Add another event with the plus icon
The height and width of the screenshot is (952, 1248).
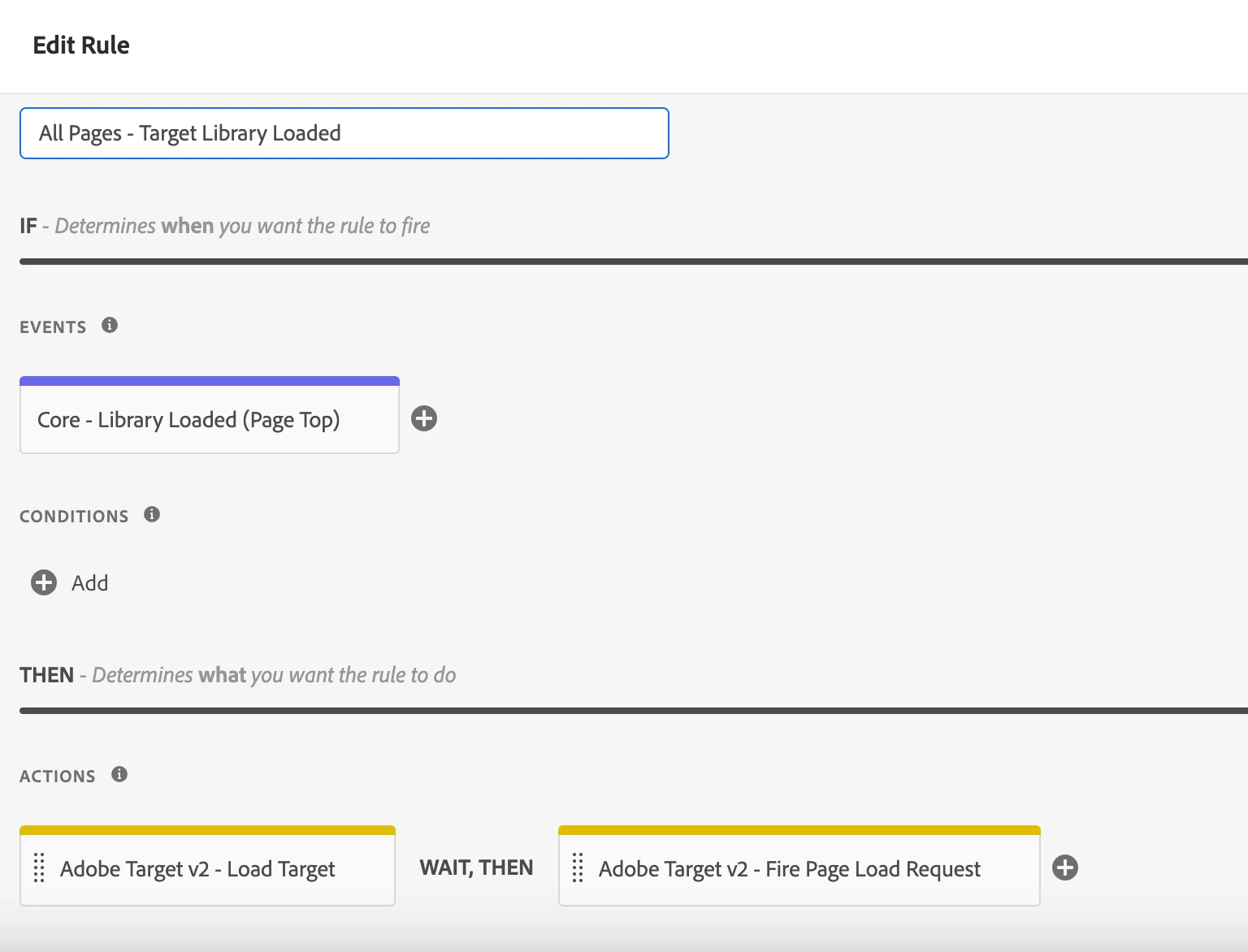pos(424,418)
